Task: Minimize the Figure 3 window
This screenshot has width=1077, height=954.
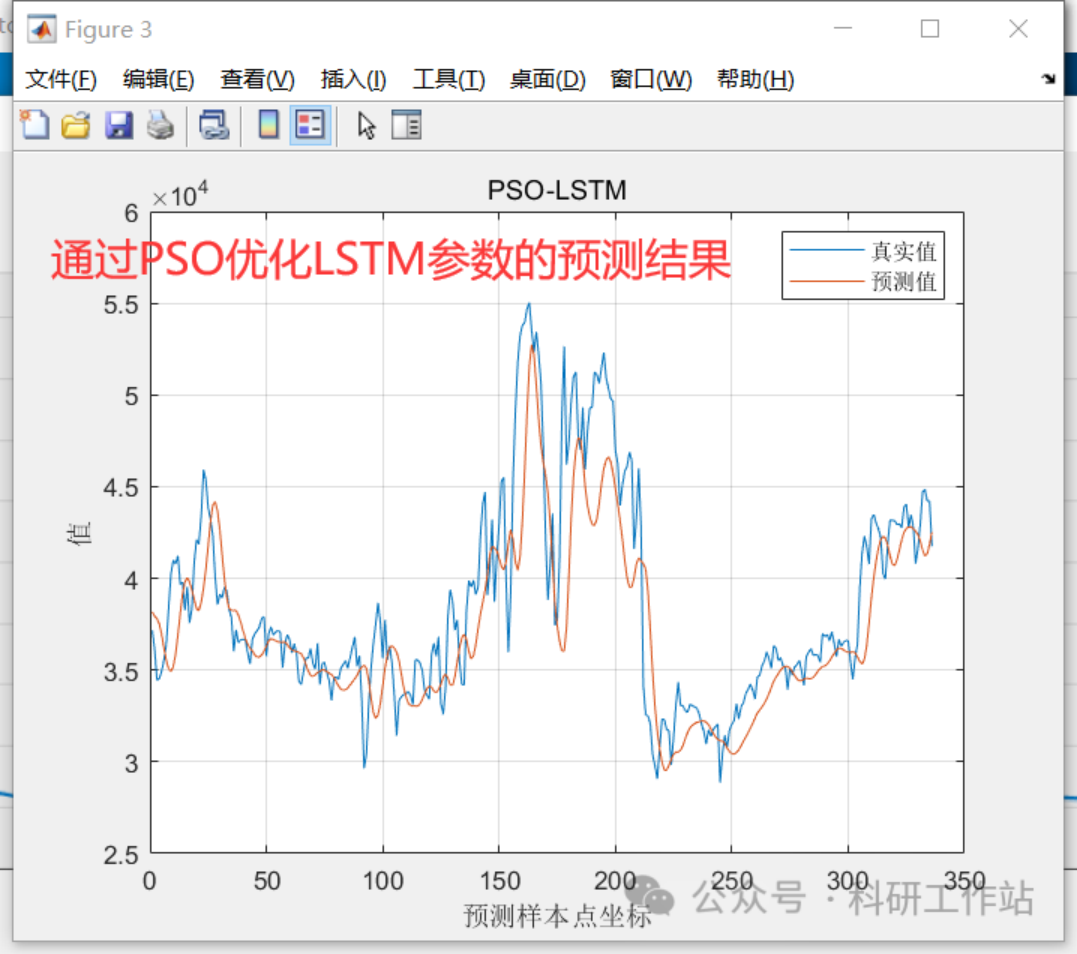Action: point(843,29)
